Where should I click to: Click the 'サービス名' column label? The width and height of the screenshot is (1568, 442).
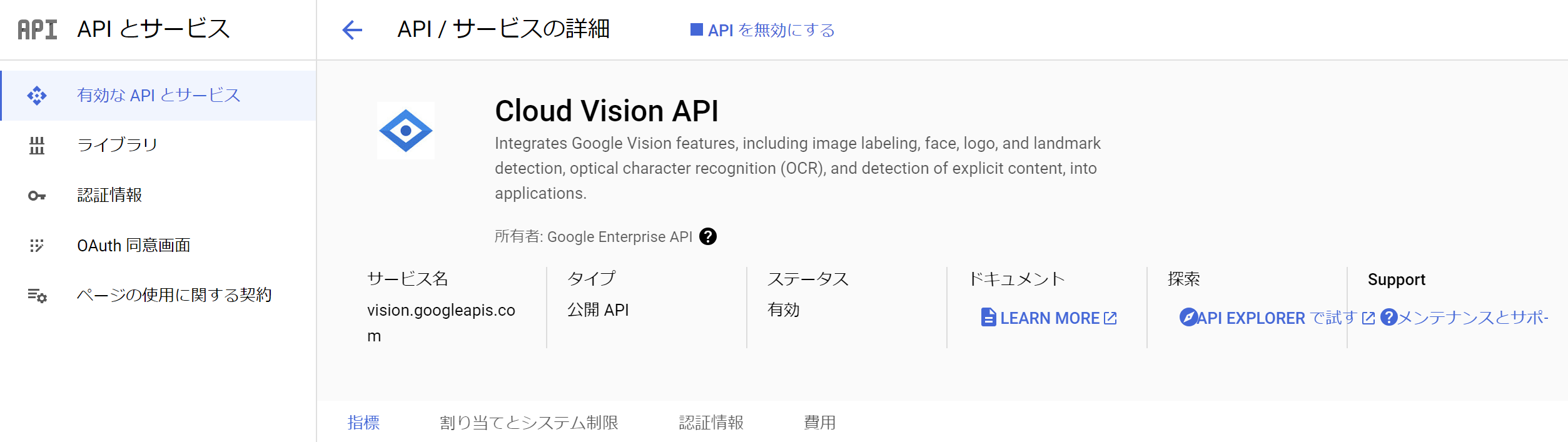click(408, 279)
